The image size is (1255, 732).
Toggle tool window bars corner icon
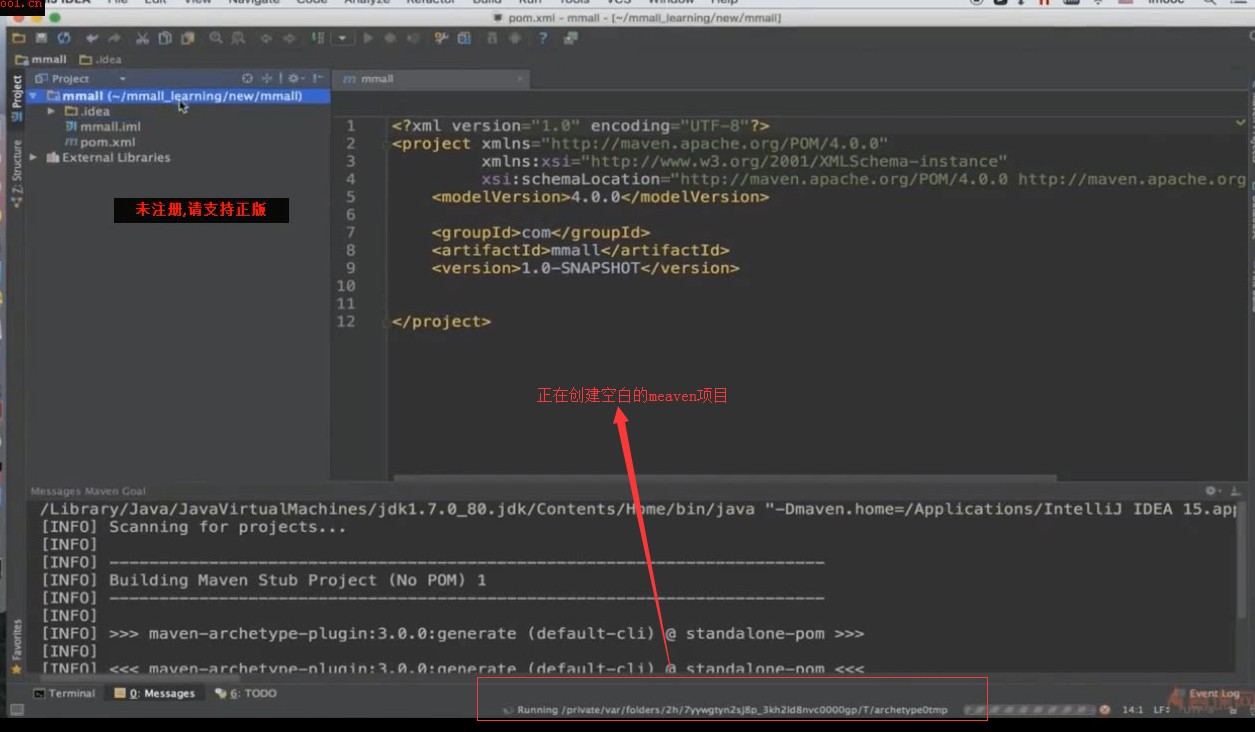click(x=16, y=710)
